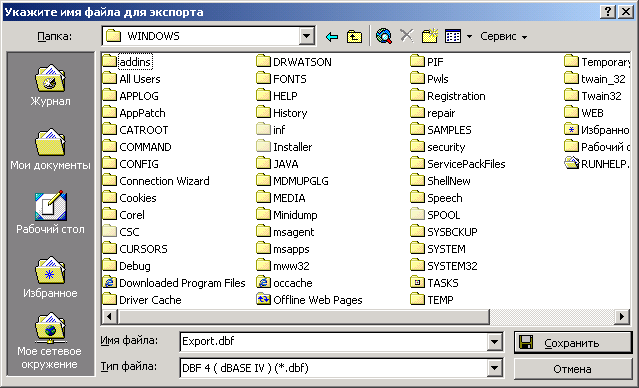The image size is (639, 388).
Task: Open Избранное in the sidebar
Action: pos(50,277)
